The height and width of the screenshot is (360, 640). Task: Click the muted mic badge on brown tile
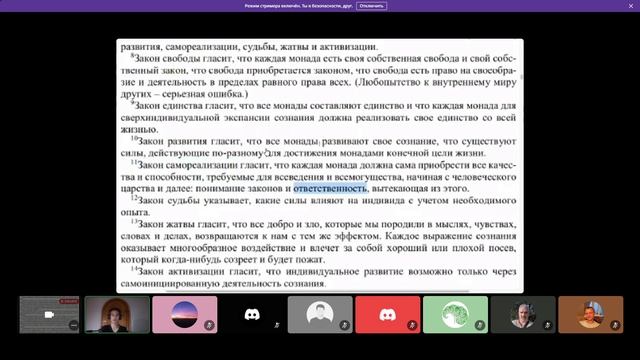[615, 325]
